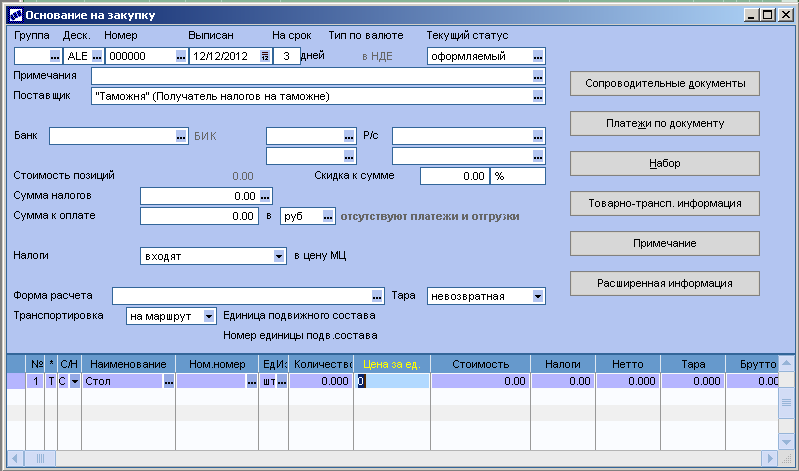This screenshot has width=799, height=471.
Task: Open Банк field lookup button
Action: 181,136
